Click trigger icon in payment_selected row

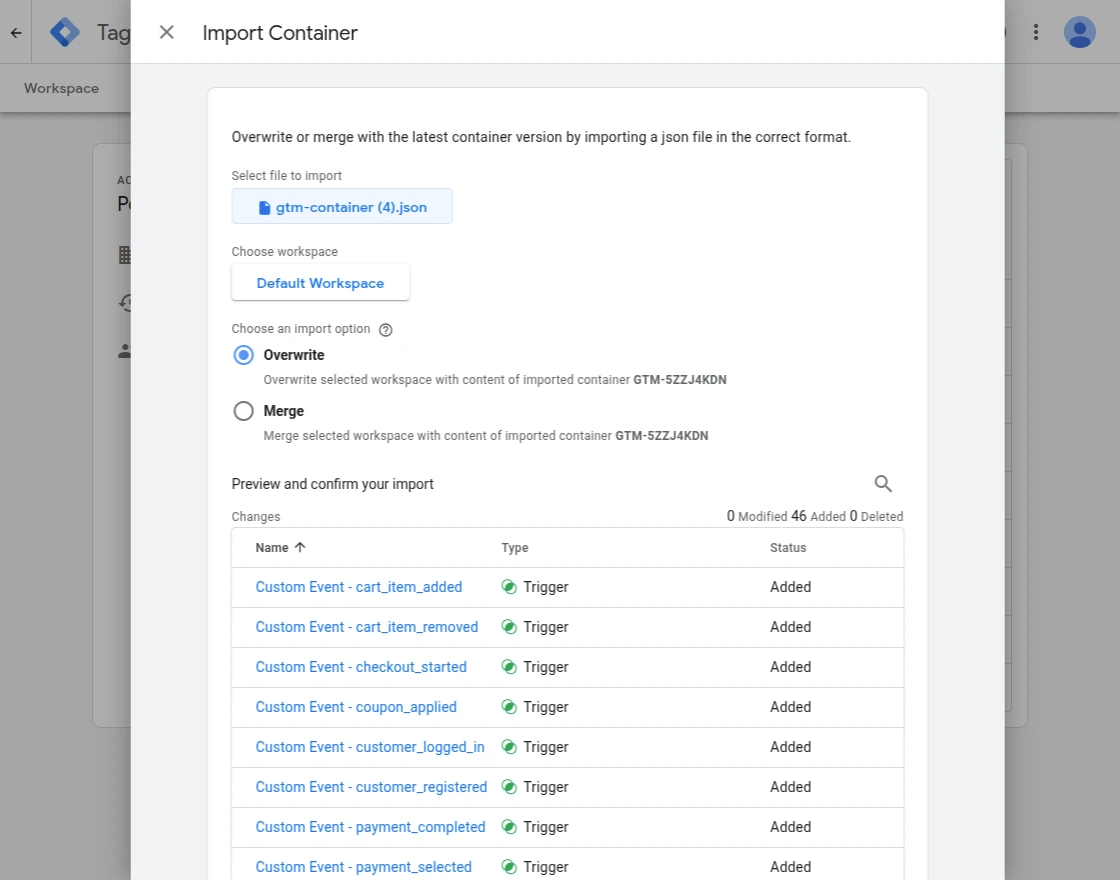tap(509, 867)
